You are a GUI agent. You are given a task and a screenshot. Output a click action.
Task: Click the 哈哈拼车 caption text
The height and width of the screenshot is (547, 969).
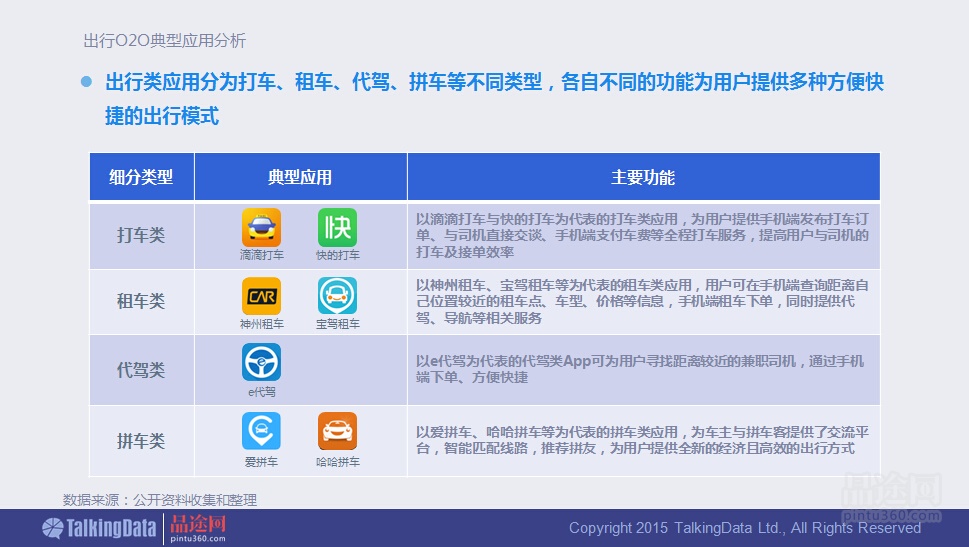point(337,461)
